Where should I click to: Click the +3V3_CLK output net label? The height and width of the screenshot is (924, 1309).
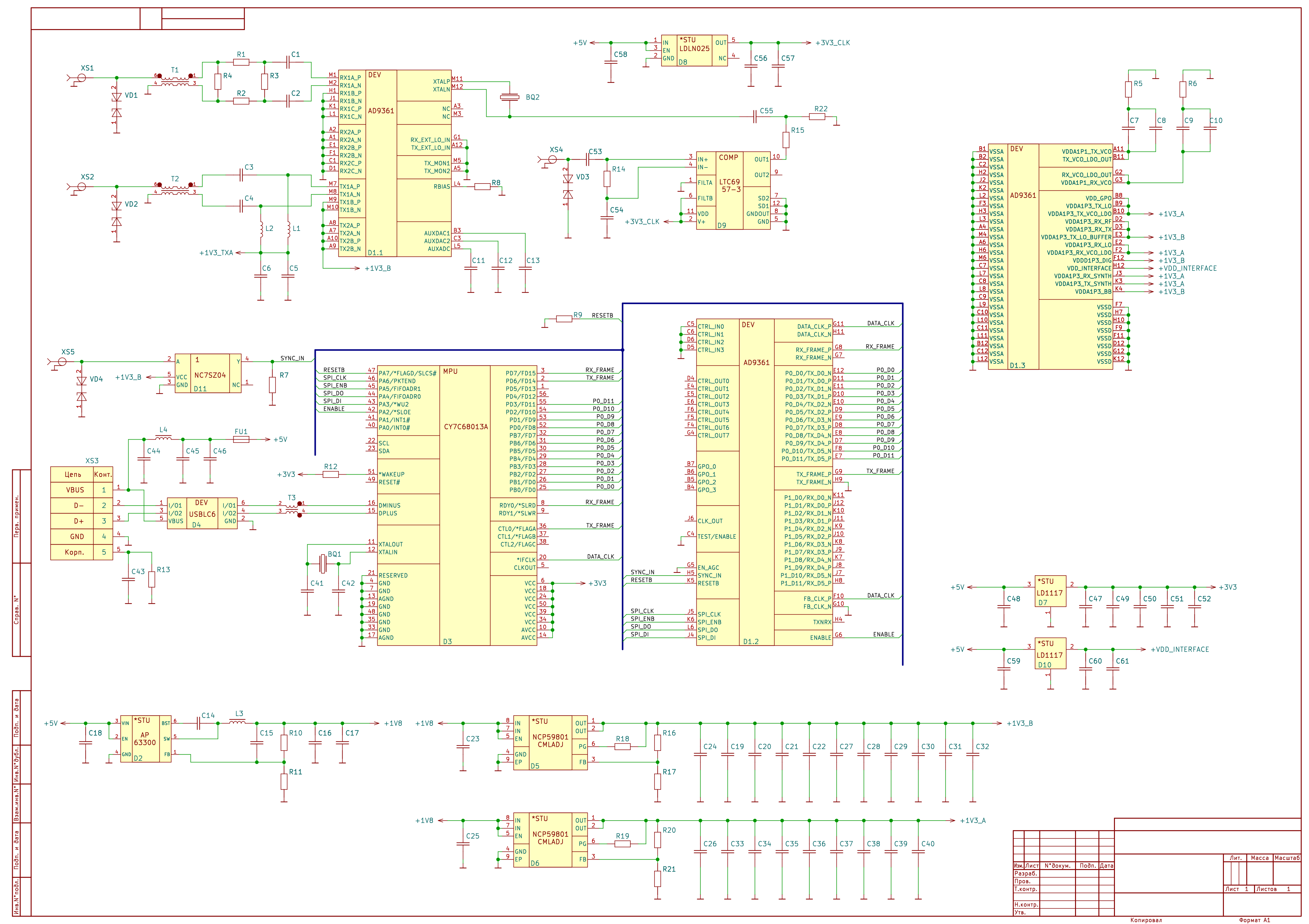(x=832, y=43)
